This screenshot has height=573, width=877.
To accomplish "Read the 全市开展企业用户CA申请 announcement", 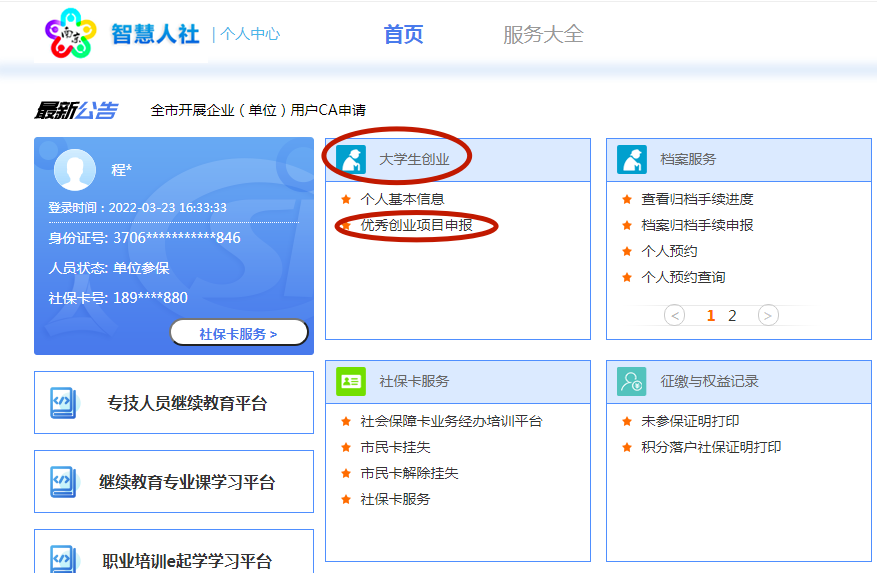I will tap(258, 110).
